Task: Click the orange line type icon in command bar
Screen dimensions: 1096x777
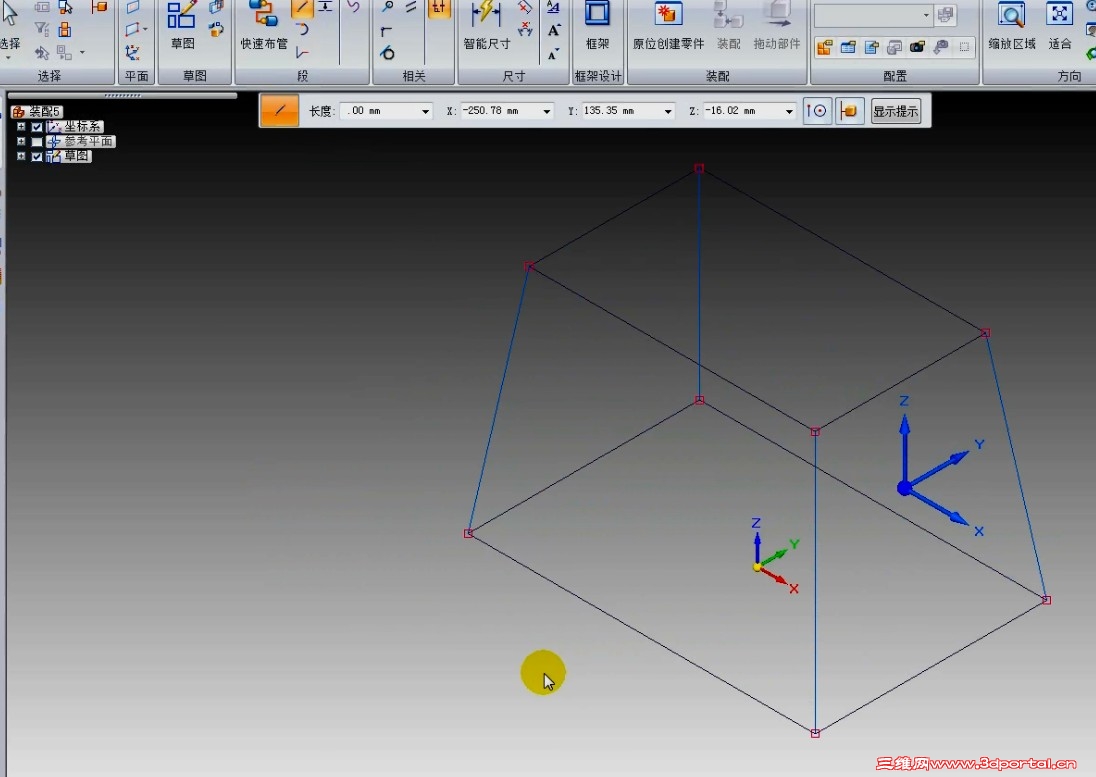Action: click(x=280, y=110)
